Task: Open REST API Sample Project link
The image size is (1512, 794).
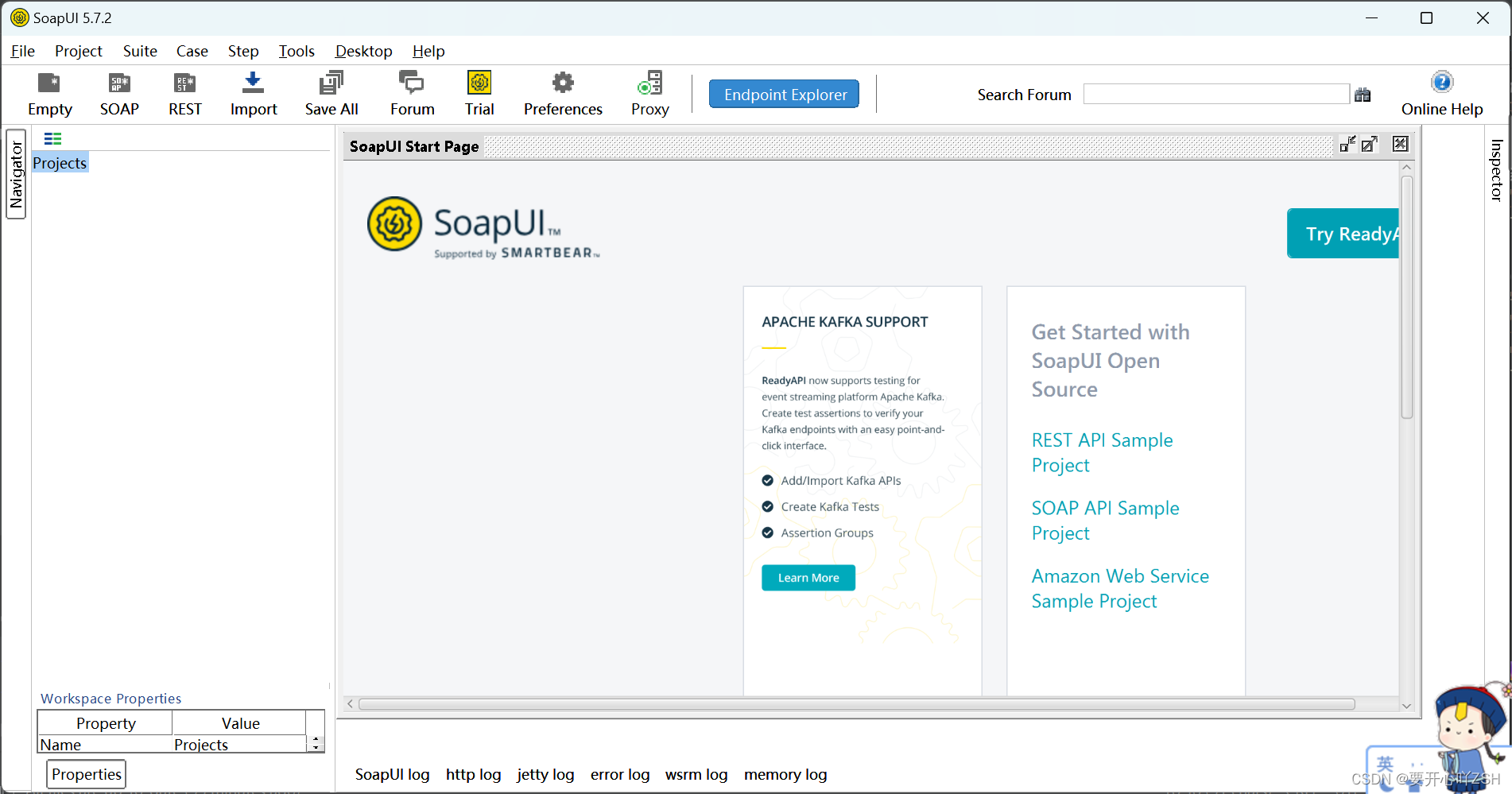Action: click(x=1102, y=452)
